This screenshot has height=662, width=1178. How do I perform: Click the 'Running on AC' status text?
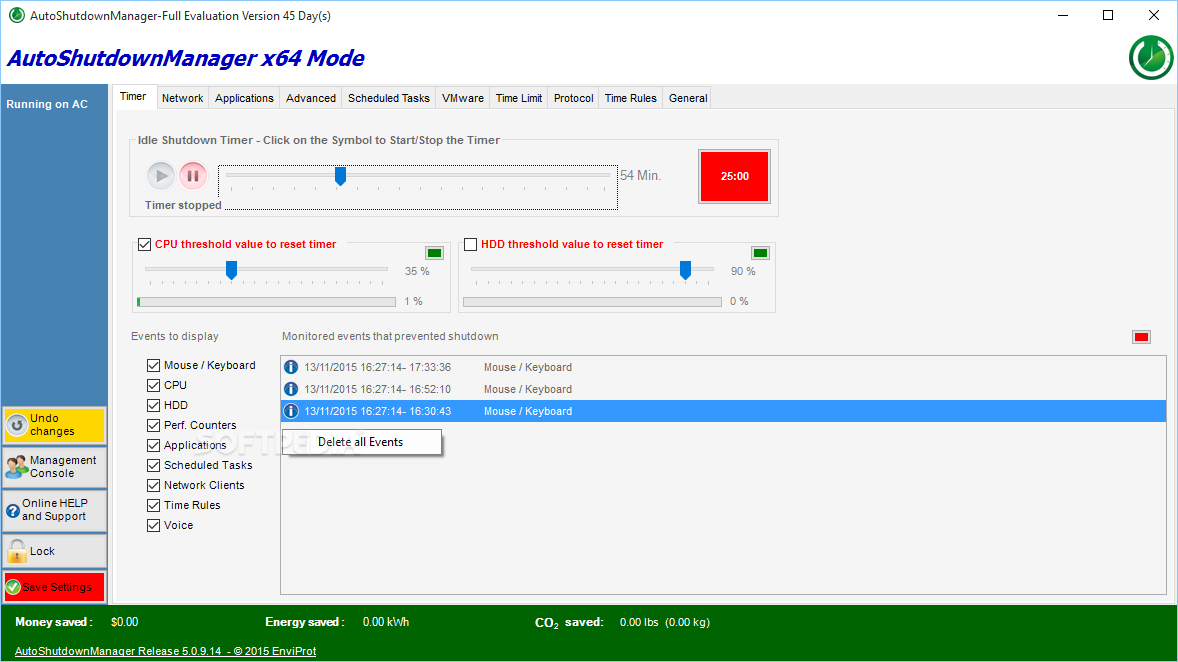click(47, 104)
